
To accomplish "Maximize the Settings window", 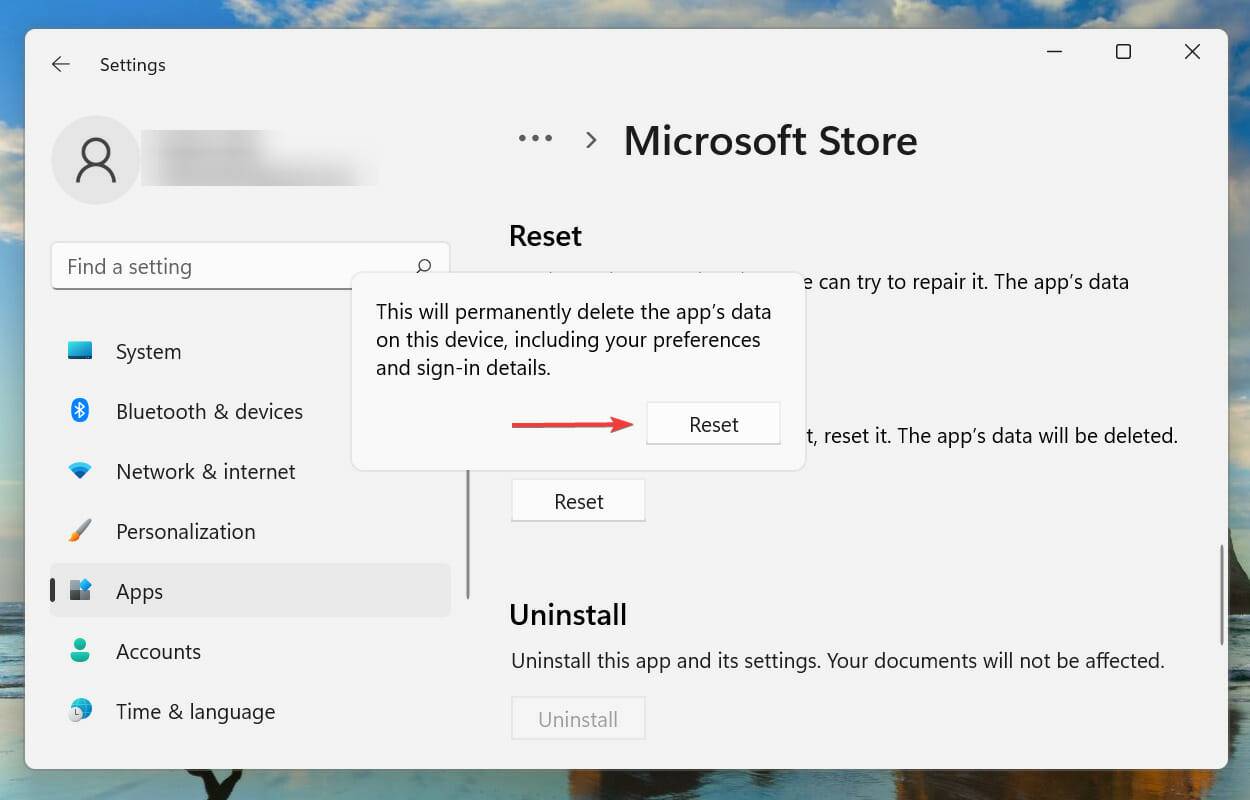I will point(1123,52).
